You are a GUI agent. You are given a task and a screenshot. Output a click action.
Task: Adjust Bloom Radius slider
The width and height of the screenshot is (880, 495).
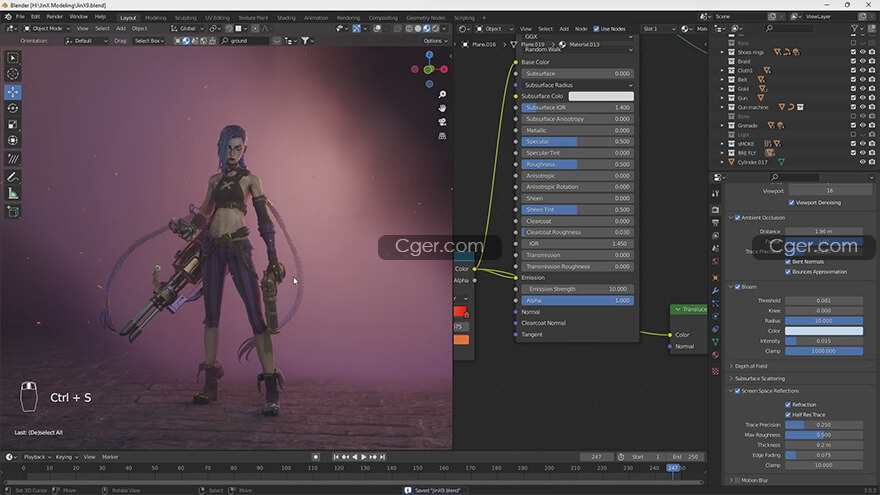click(x=823, y=321)
